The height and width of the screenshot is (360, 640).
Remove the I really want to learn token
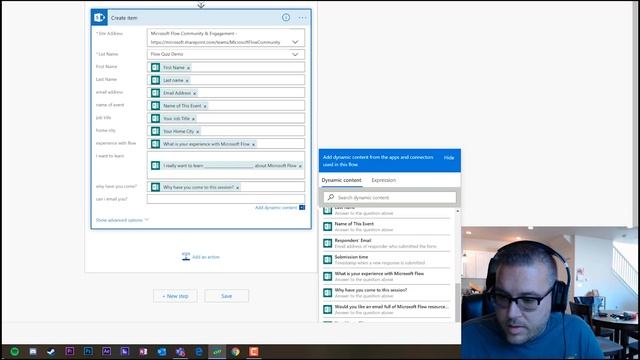300,166
